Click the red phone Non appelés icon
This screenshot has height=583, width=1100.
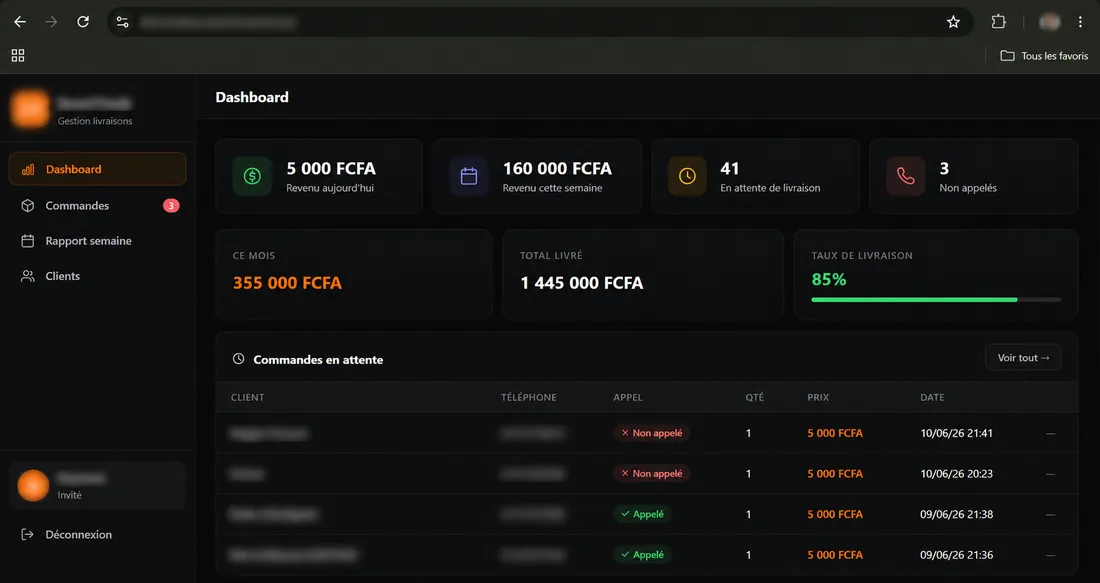[x=906, y=176]
